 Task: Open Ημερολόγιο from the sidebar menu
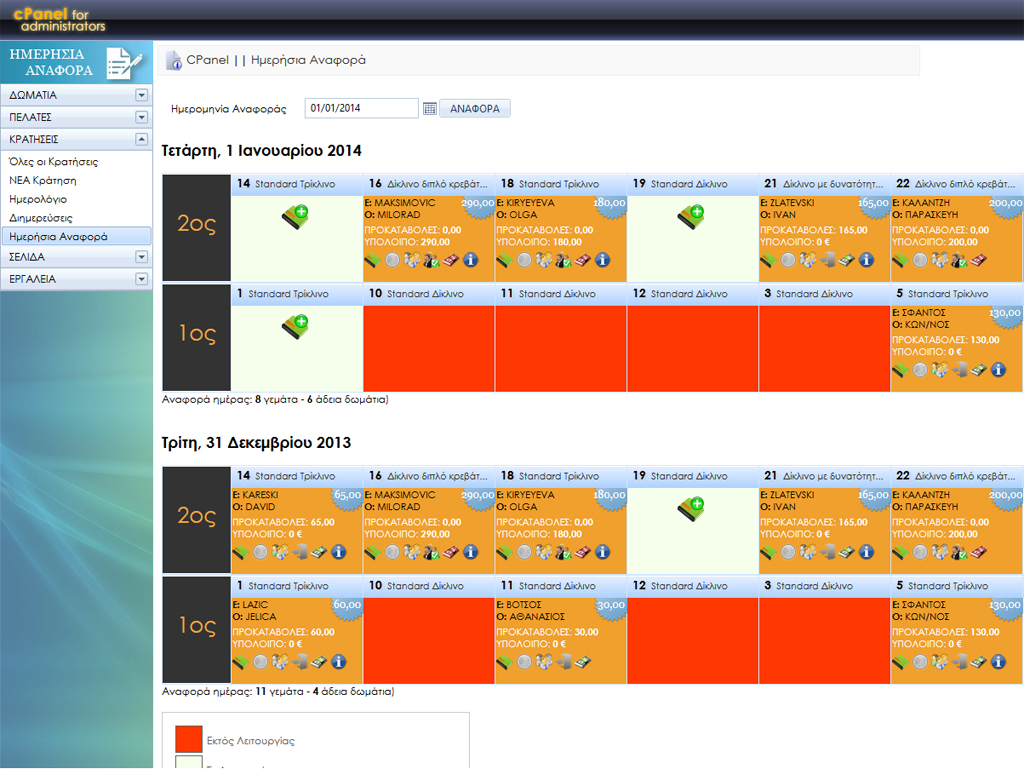(38, 199)
